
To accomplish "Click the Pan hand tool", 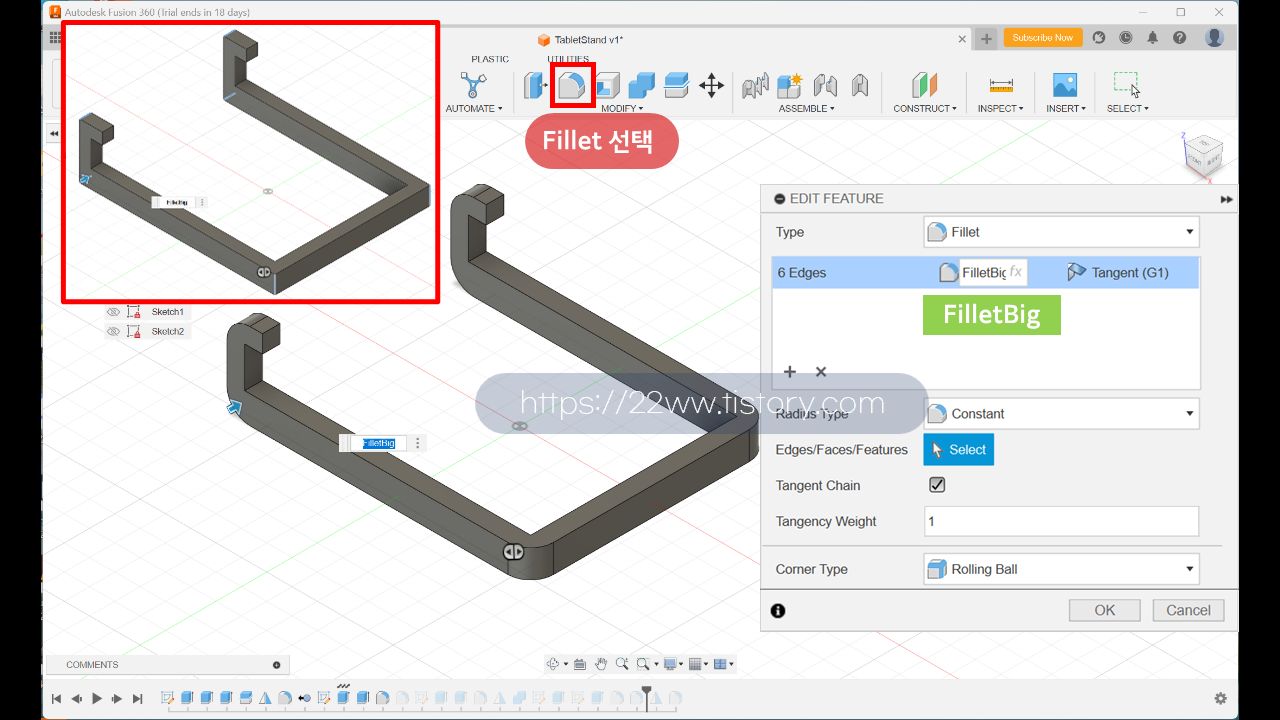I will tap(601, 664).
